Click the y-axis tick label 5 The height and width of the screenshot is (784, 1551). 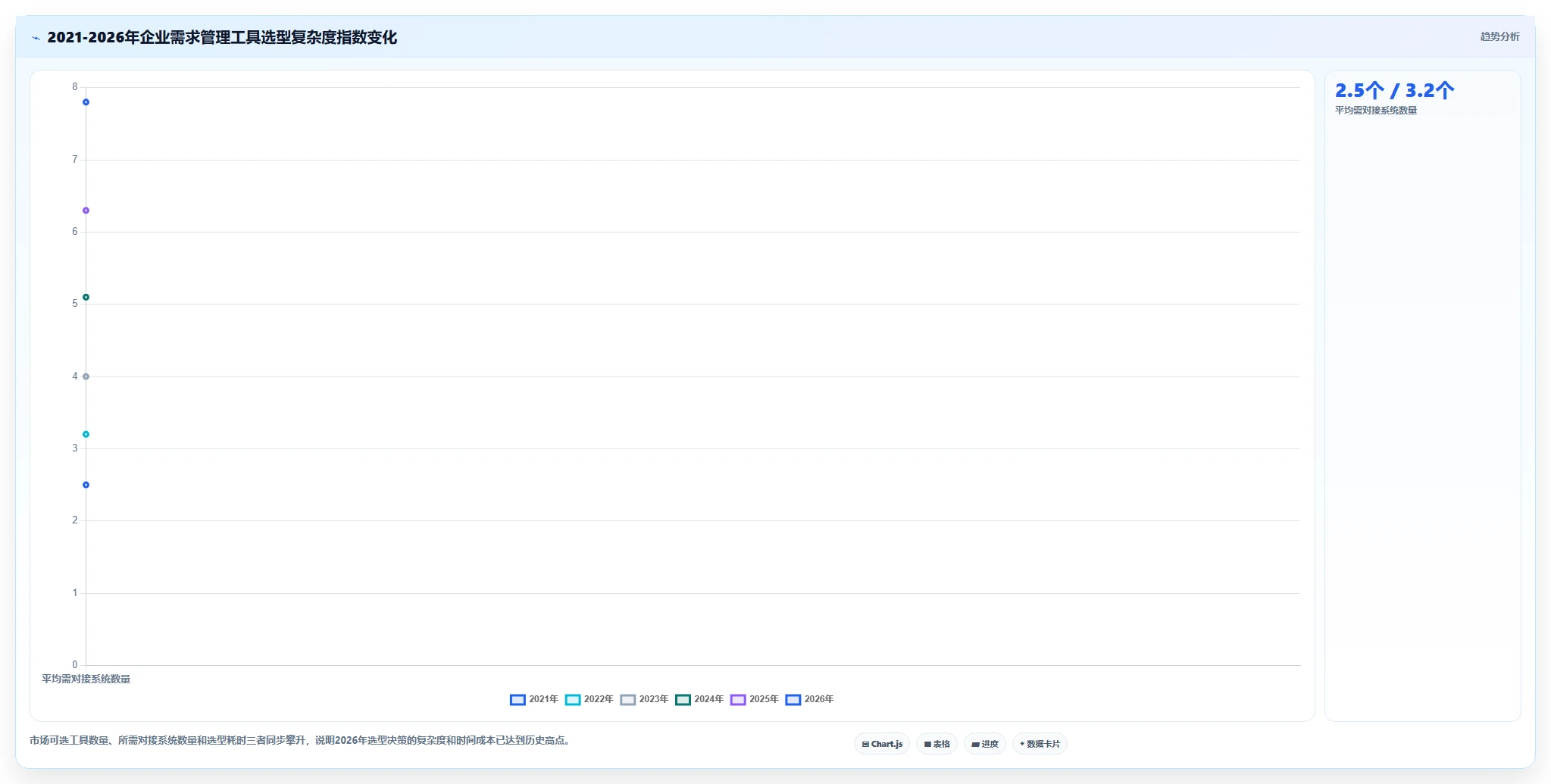click(75, 304)
